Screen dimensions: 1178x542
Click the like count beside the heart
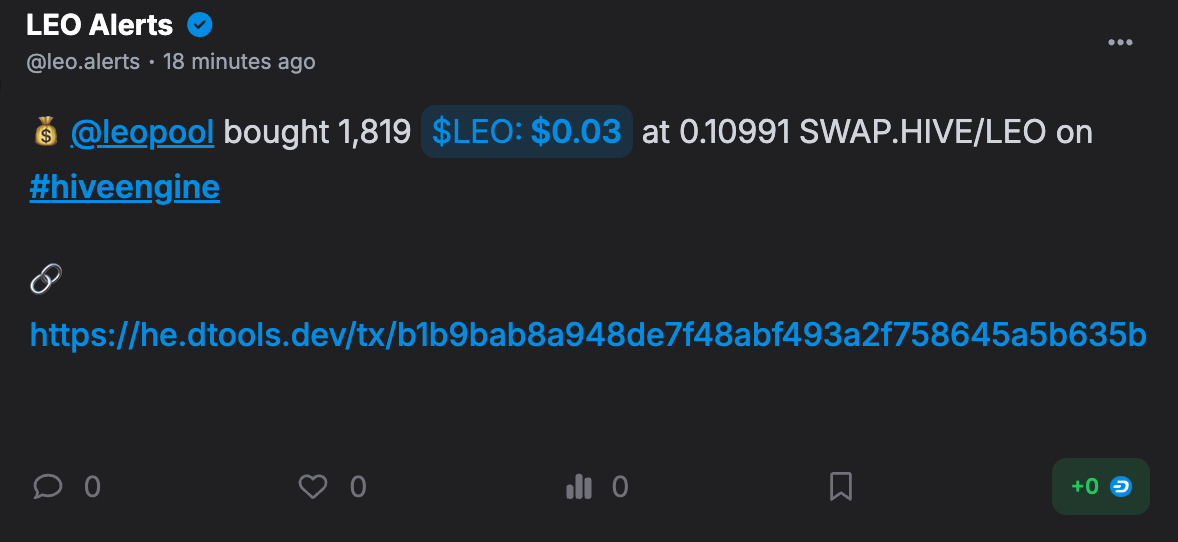358,487
